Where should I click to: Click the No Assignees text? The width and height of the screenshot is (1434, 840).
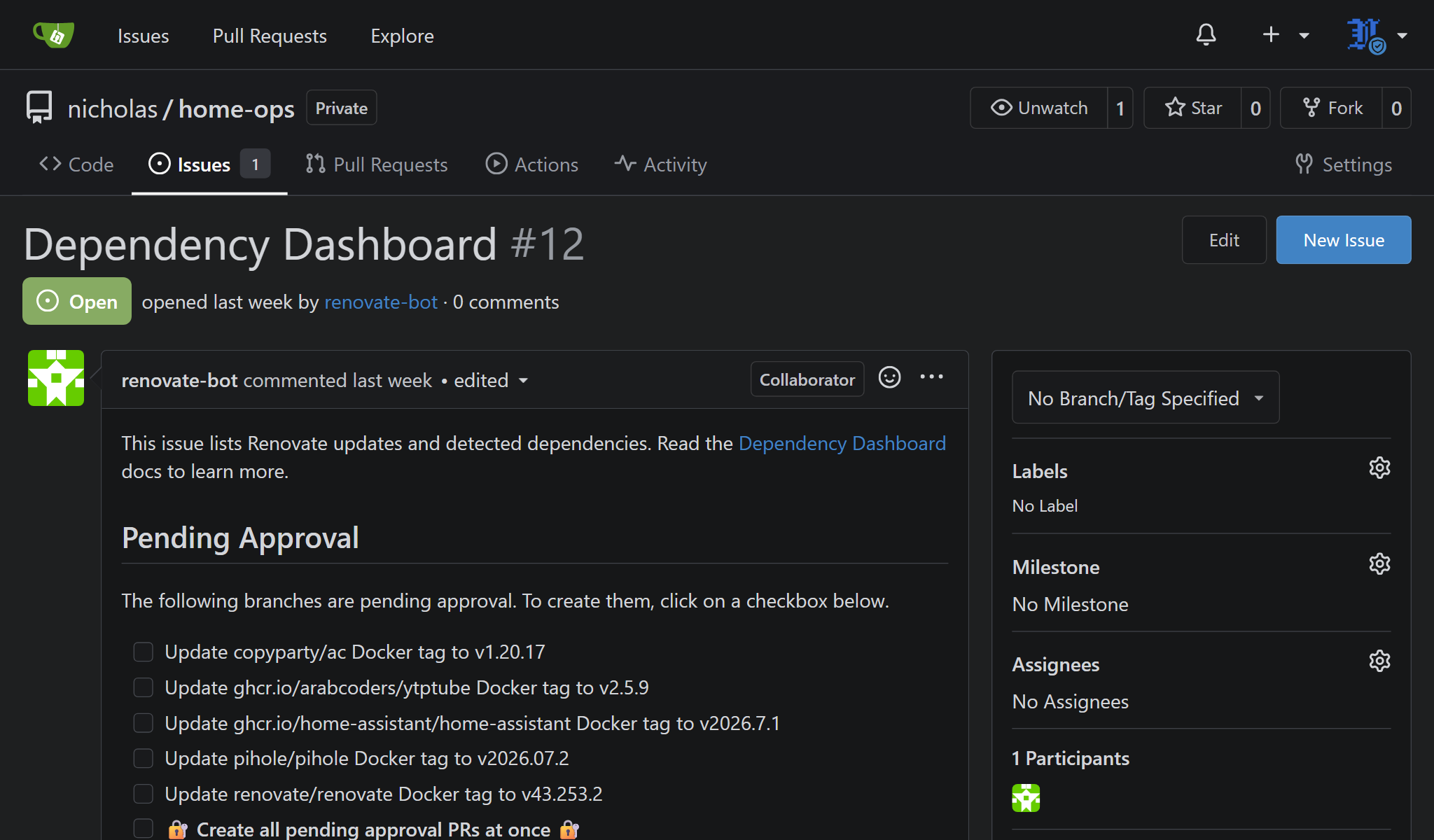point(1071,701)
